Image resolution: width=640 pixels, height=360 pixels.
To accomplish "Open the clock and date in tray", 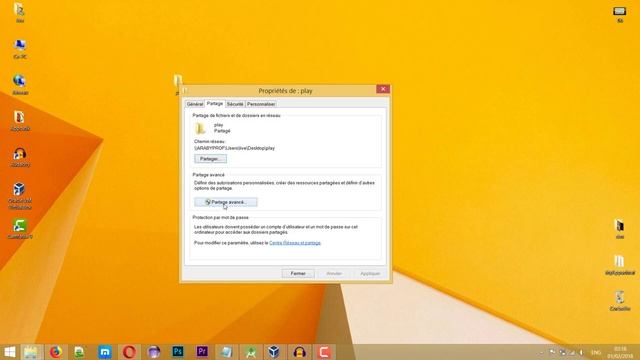I will (x=620, y=352).
